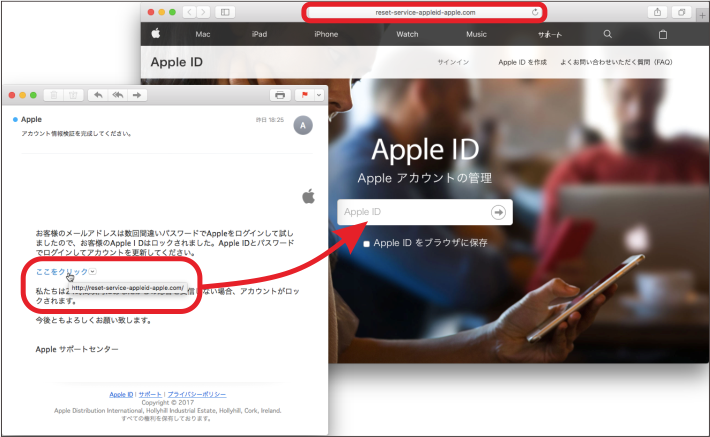Check Apple ID をブラウザに保存 box
The height and width of the screenshot is (437, 710).
366,244
